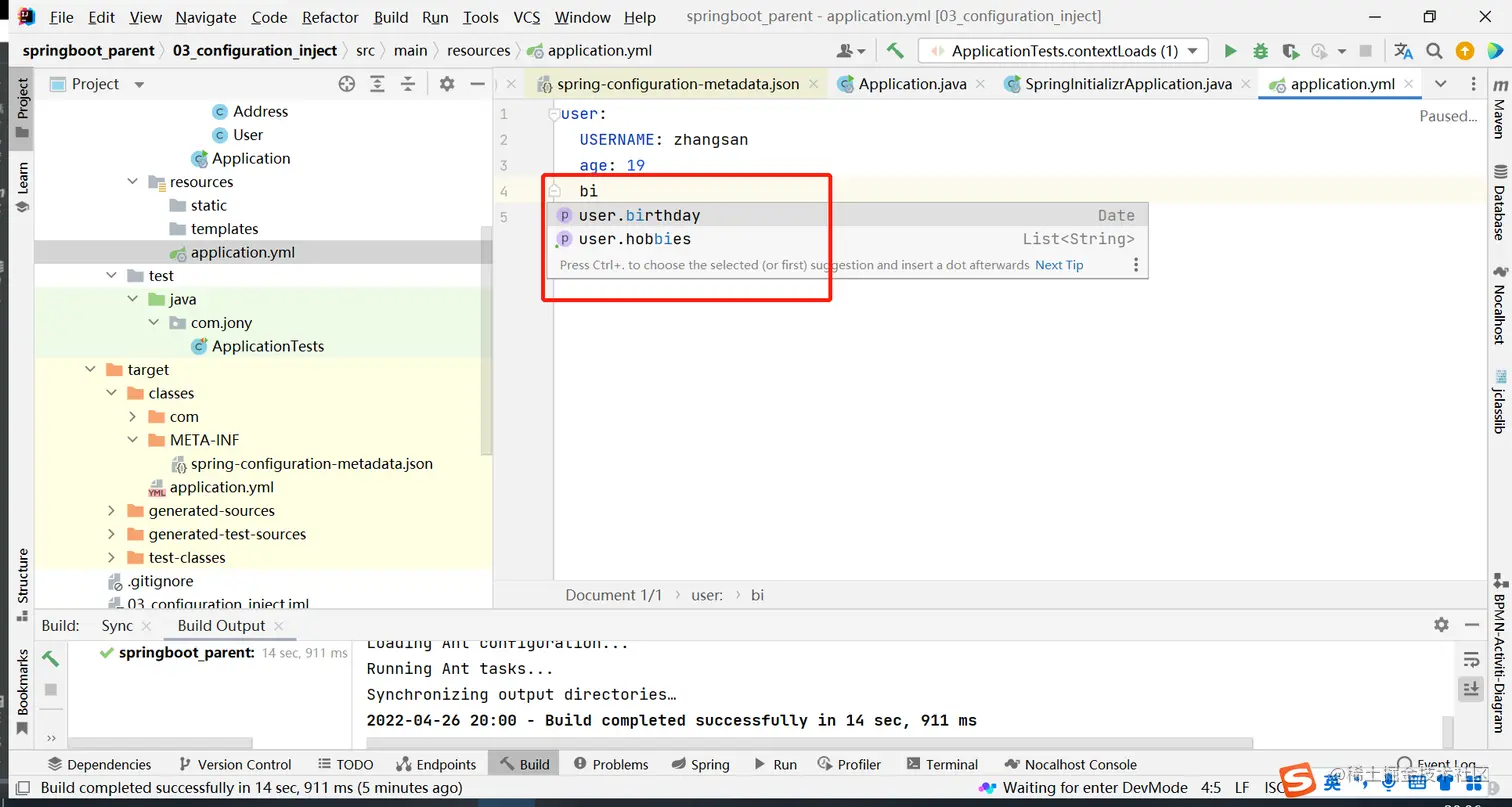Click the rebuild hammer icon in the Build panel
Viewport: 1512px width, 807px height.
(x=50, y=658)
